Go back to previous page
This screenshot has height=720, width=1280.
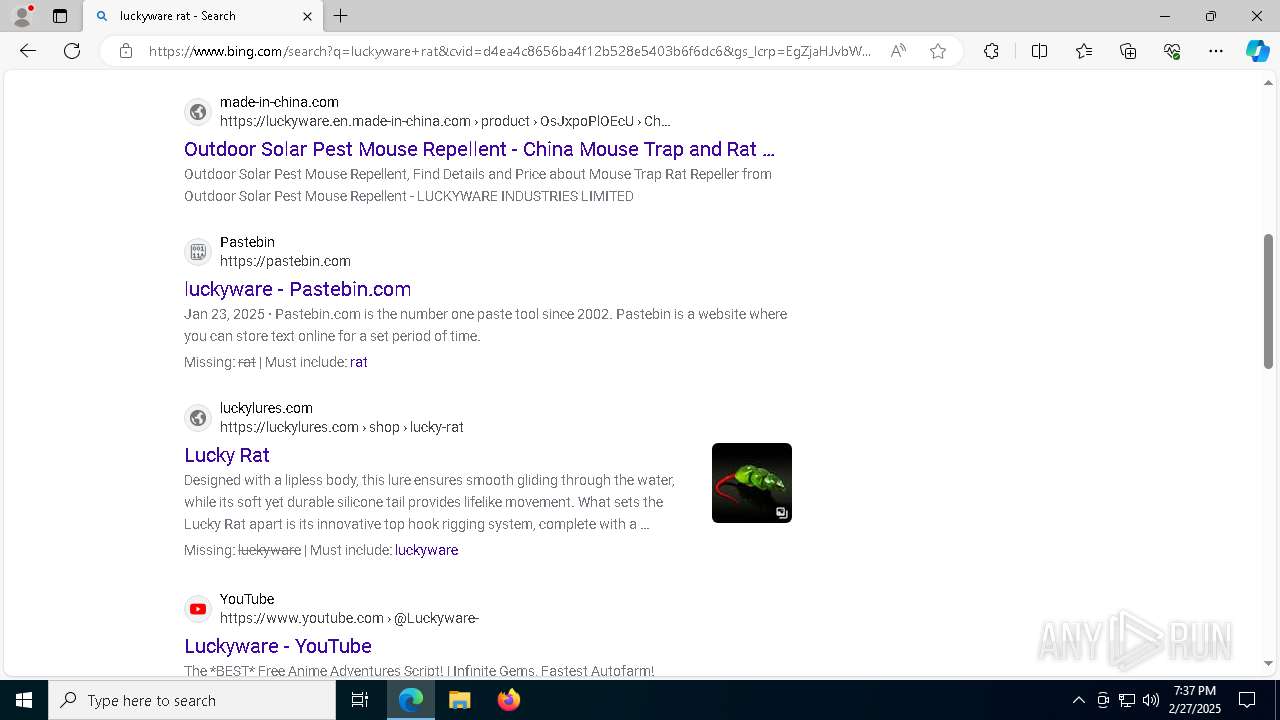[x=28, y=51]
